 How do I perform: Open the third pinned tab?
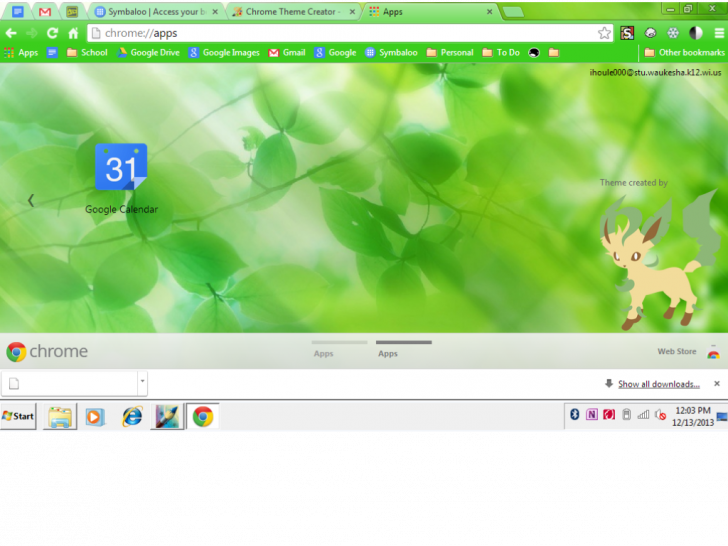tap(72, 12)
